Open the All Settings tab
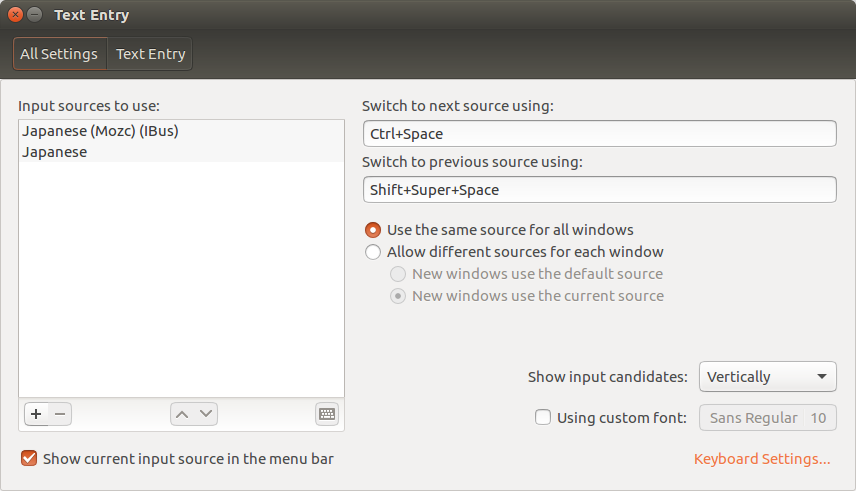The width and height of the screenshot is (856, 491). tap(59, 54)
